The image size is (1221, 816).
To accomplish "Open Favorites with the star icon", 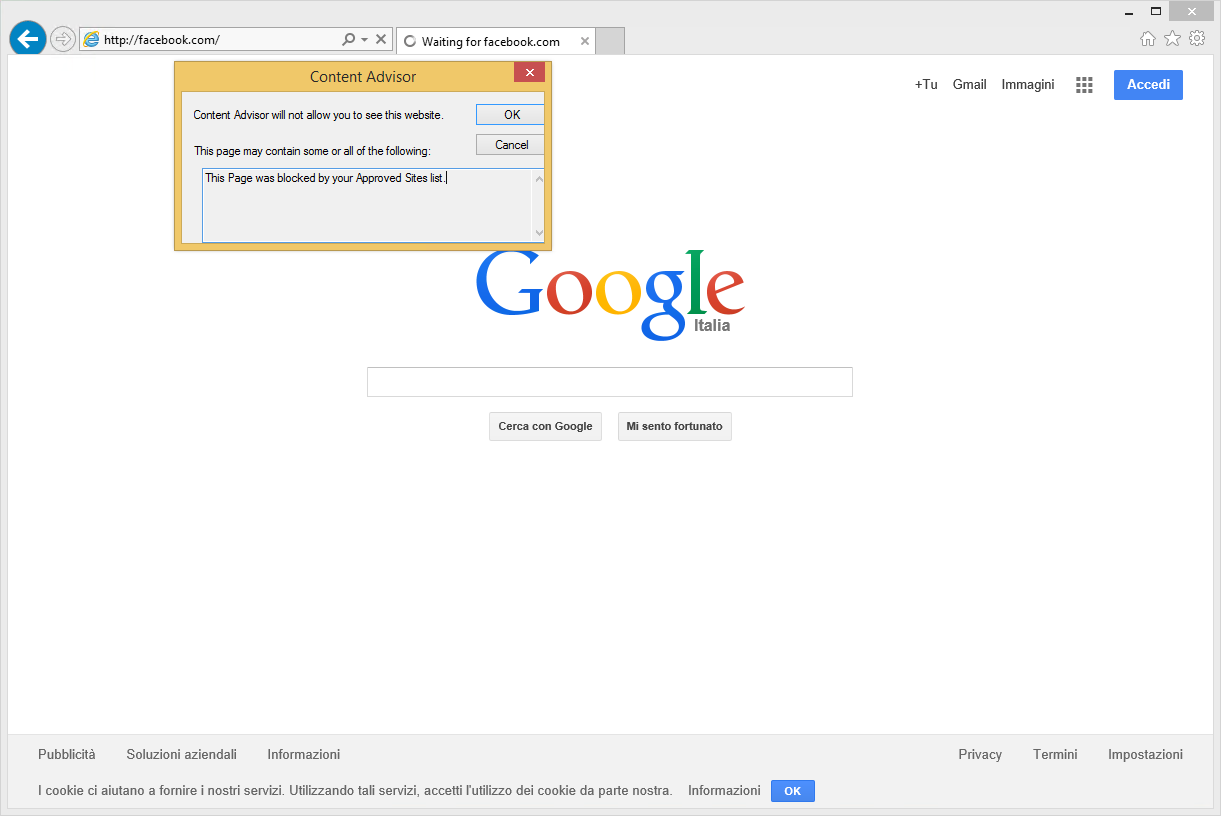I will (x=1172, y=38).
